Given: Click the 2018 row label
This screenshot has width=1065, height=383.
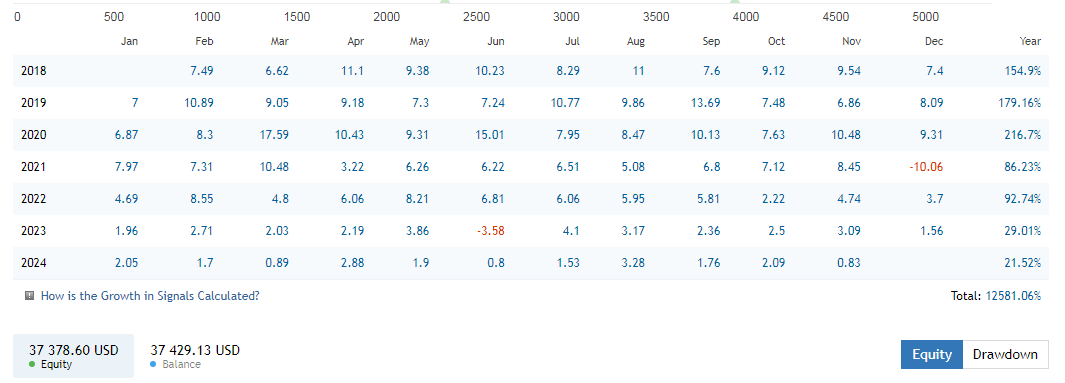Looking at the screenshot, I should 34,71.
